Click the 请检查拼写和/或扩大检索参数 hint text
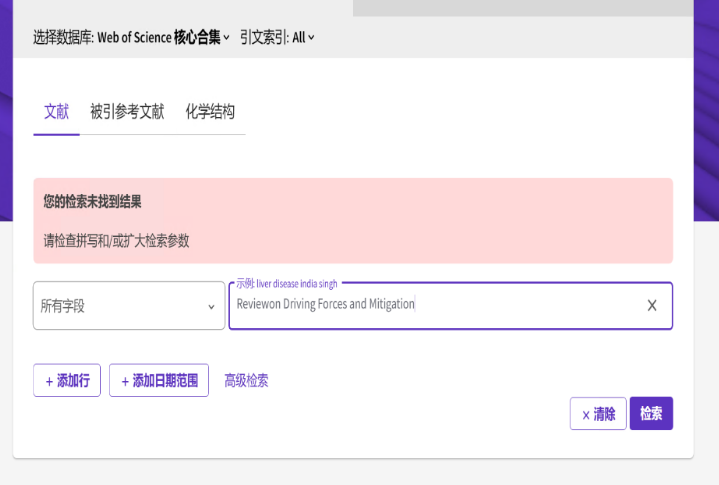Image resolution: width=719 pixels, height=485 pixels. coord(116,241)
